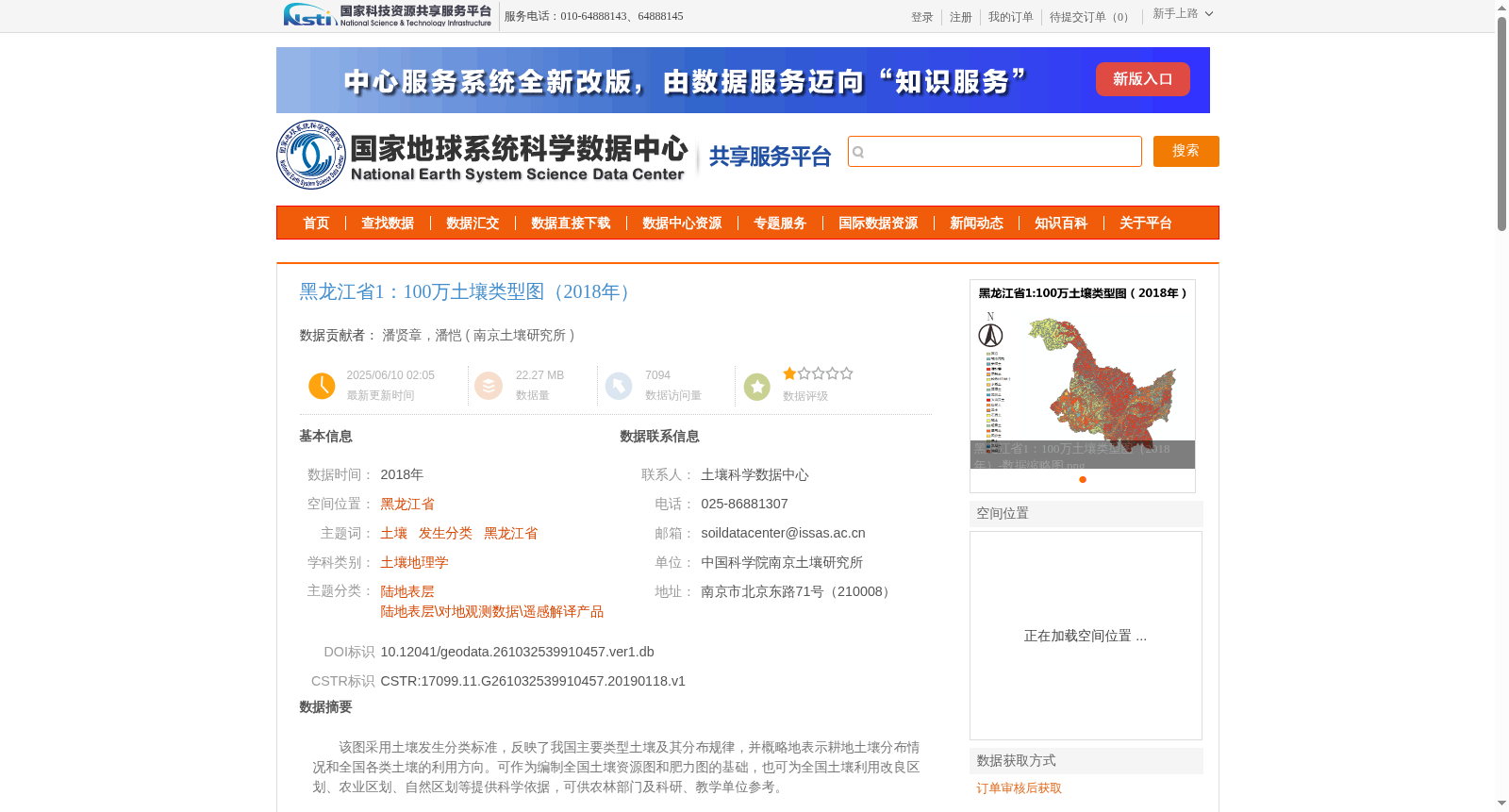
Task: Click the 黑龙江省 spatial location link
Action: tap(407, 505)
